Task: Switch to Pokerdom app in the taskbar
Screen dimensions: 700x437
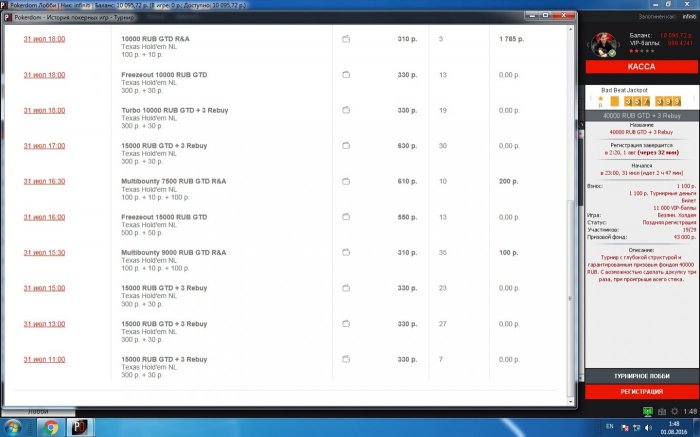Action: tap(80, 428)
